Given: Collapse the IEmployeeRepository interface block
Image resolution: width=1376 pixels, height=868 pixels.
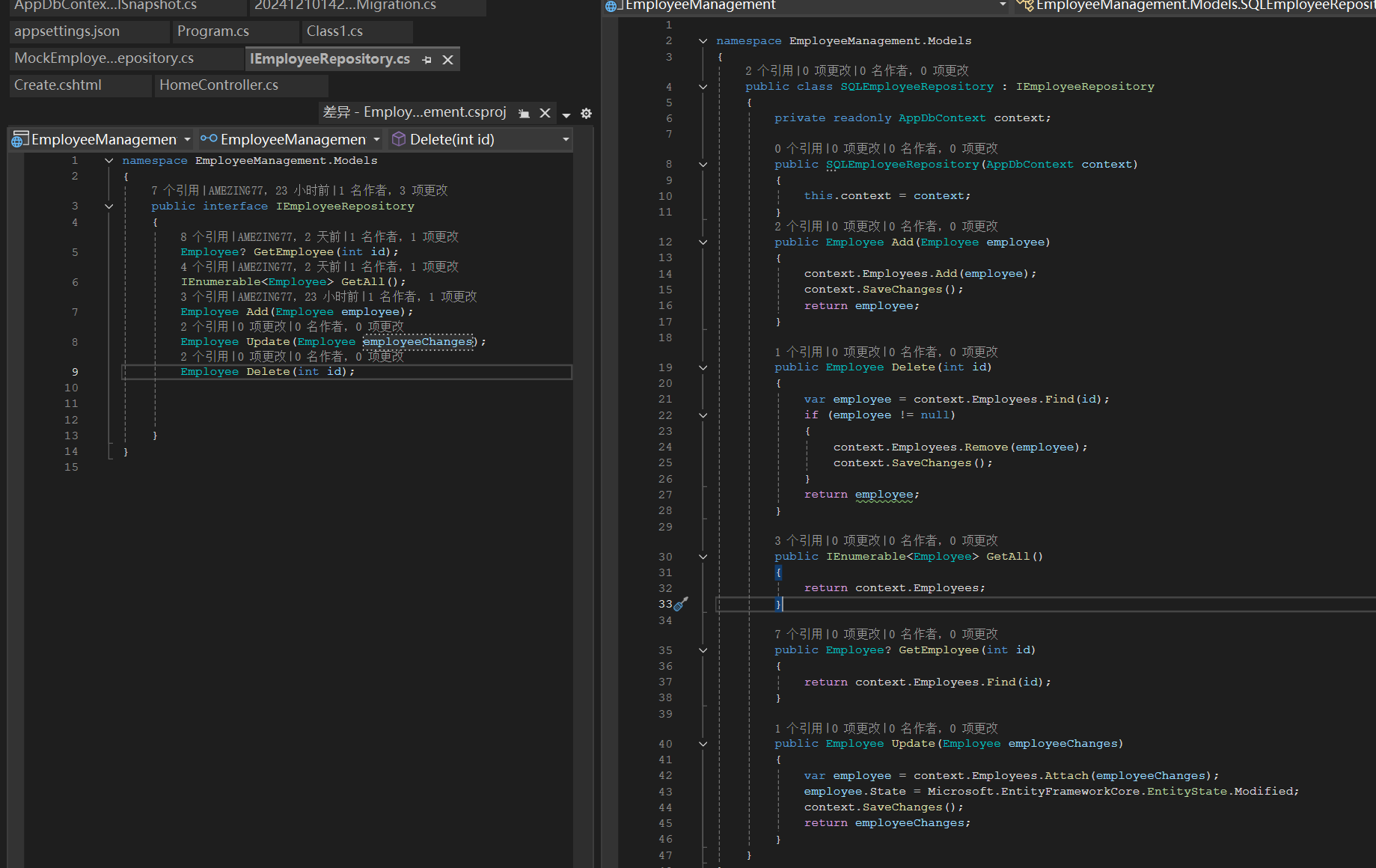Looking at the screenshot, I should click(109, 207).
